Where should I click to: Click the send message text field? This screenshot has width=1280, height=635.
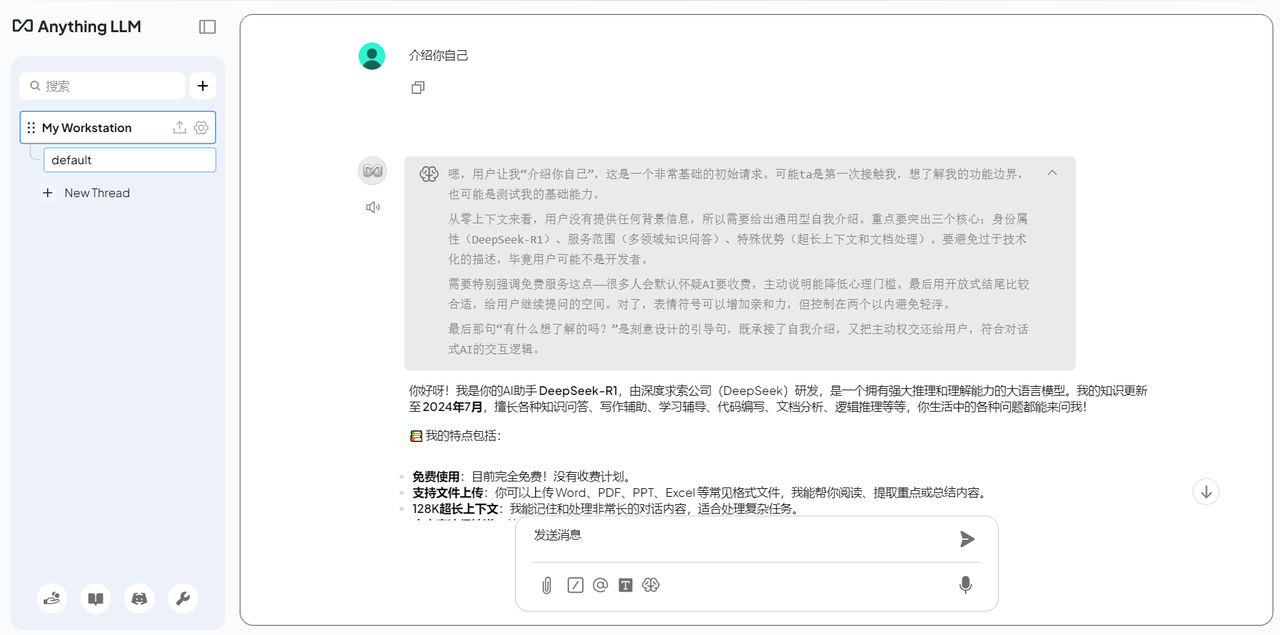[738, 537]
